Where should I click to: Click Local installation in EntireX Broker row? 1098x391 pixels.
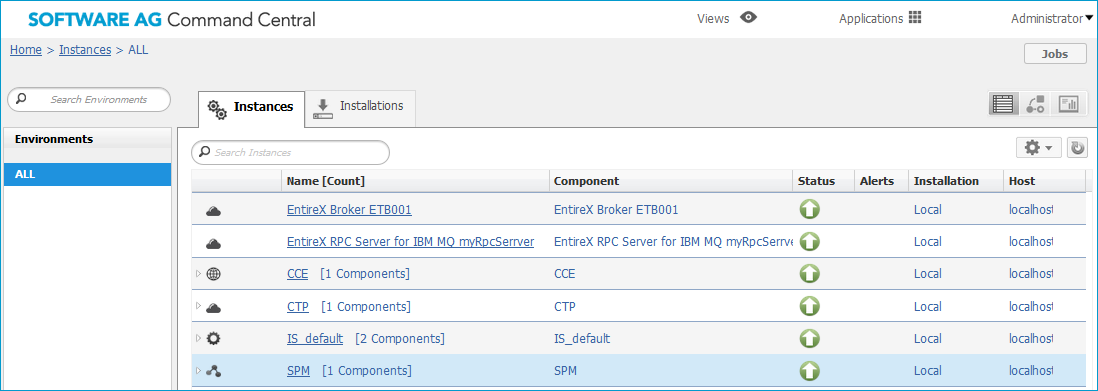(927, 210)
